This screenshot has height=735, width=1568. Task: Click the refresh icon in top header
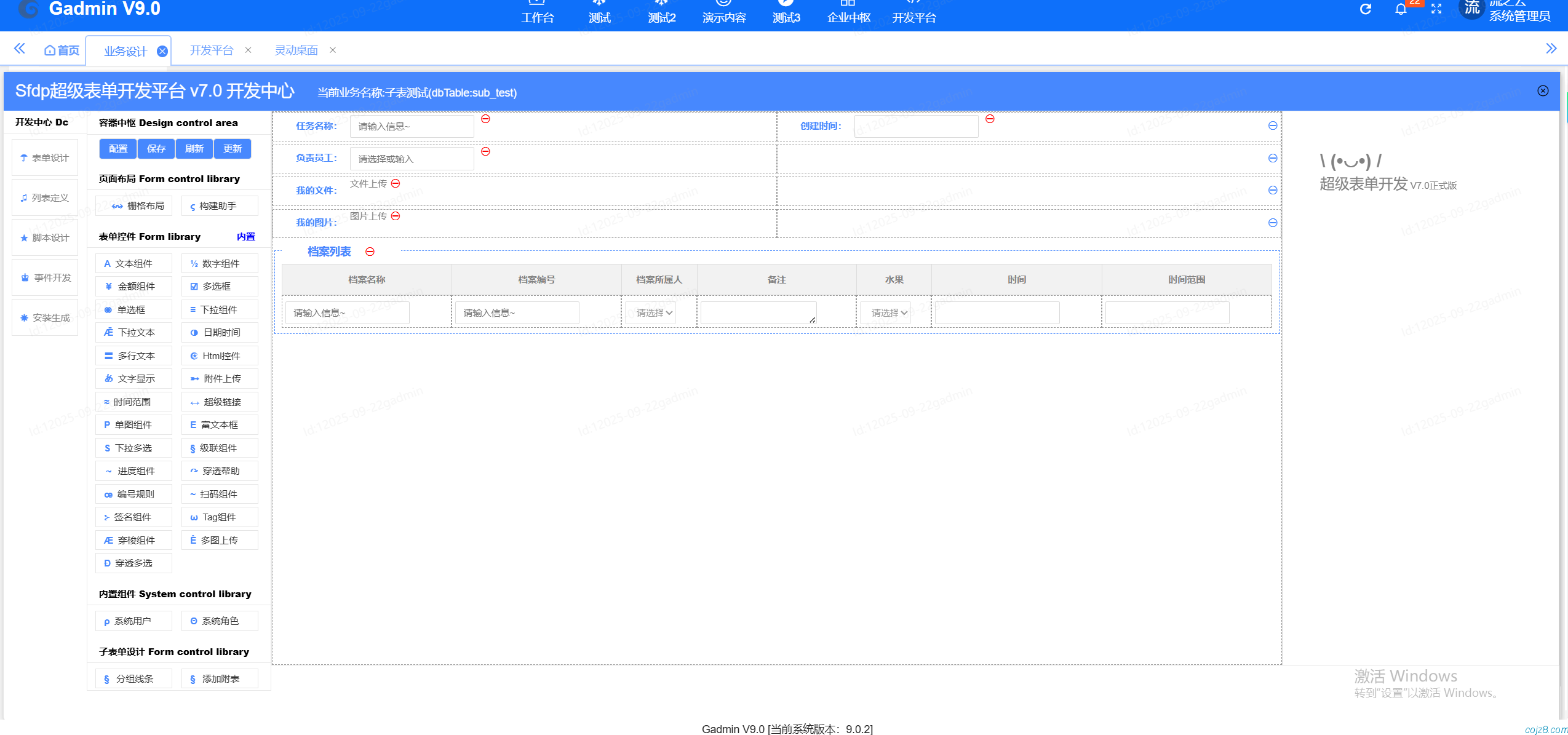[1365, 9]
